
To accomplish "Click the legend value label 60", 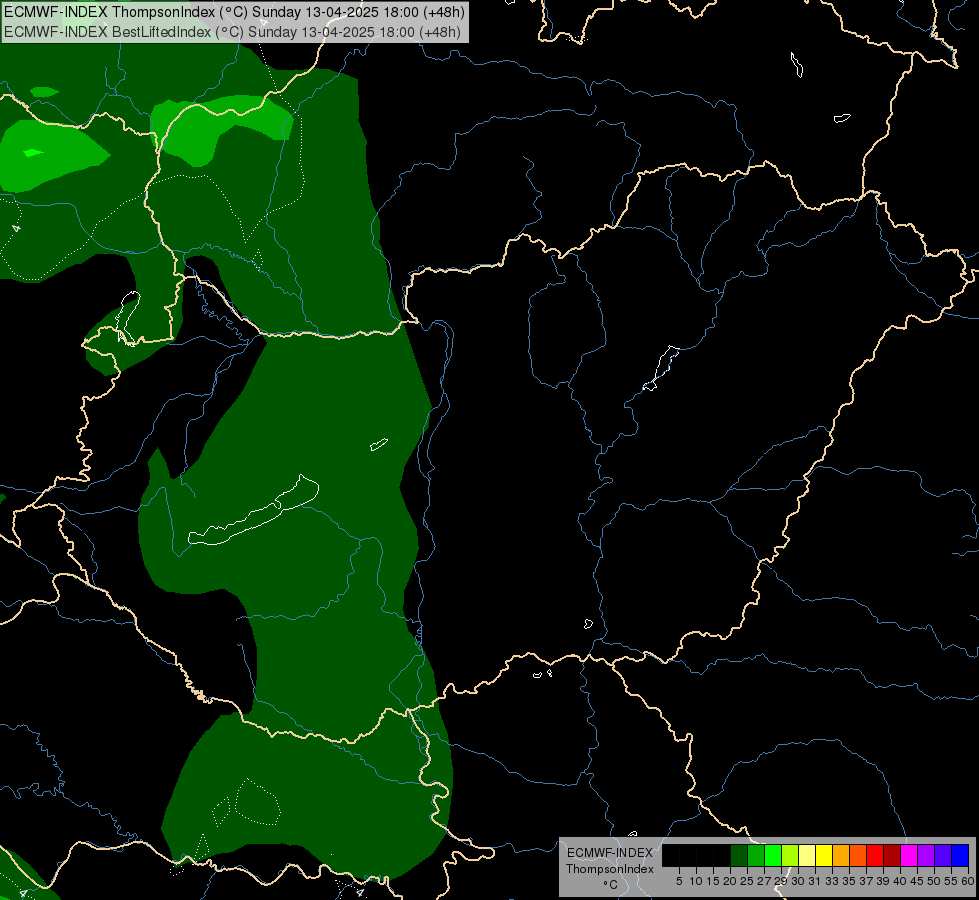I will click(x=968, y=881).
